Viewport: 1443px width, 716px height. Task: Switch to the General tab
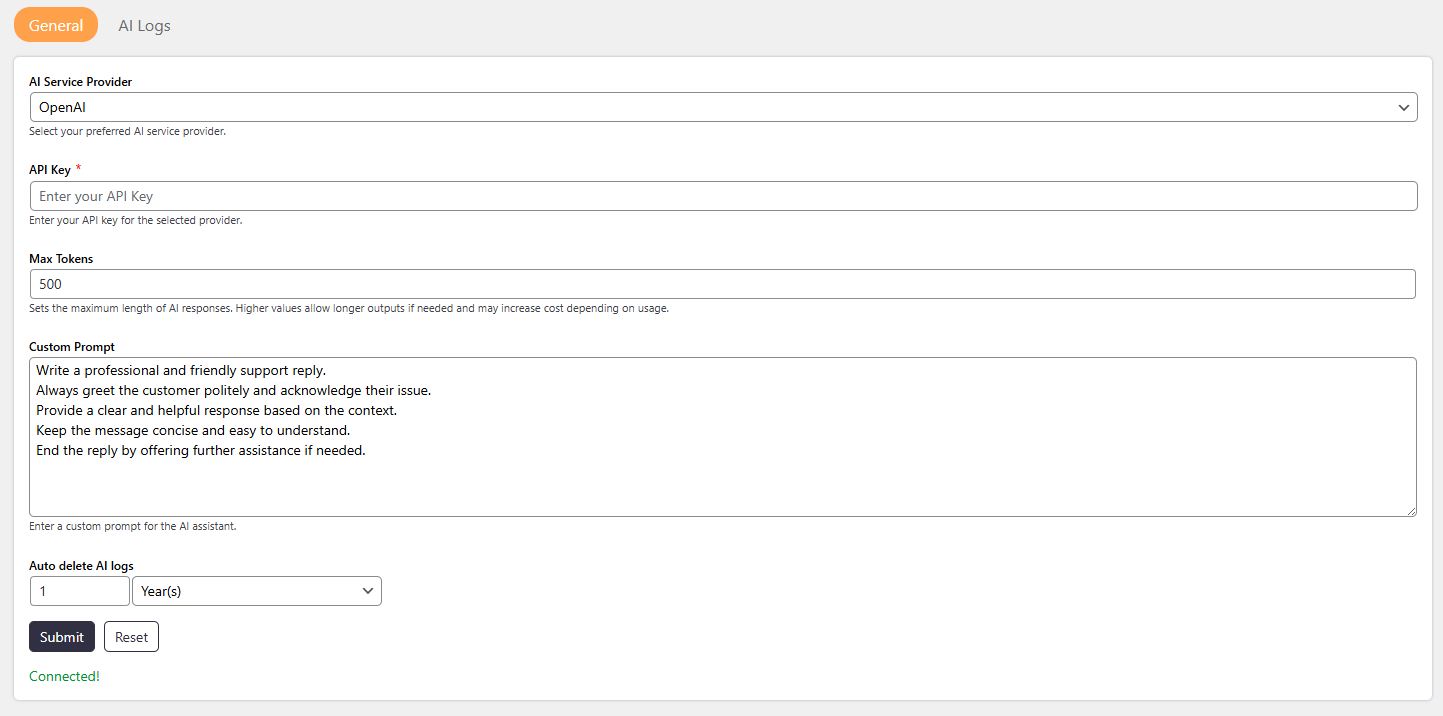56,25
